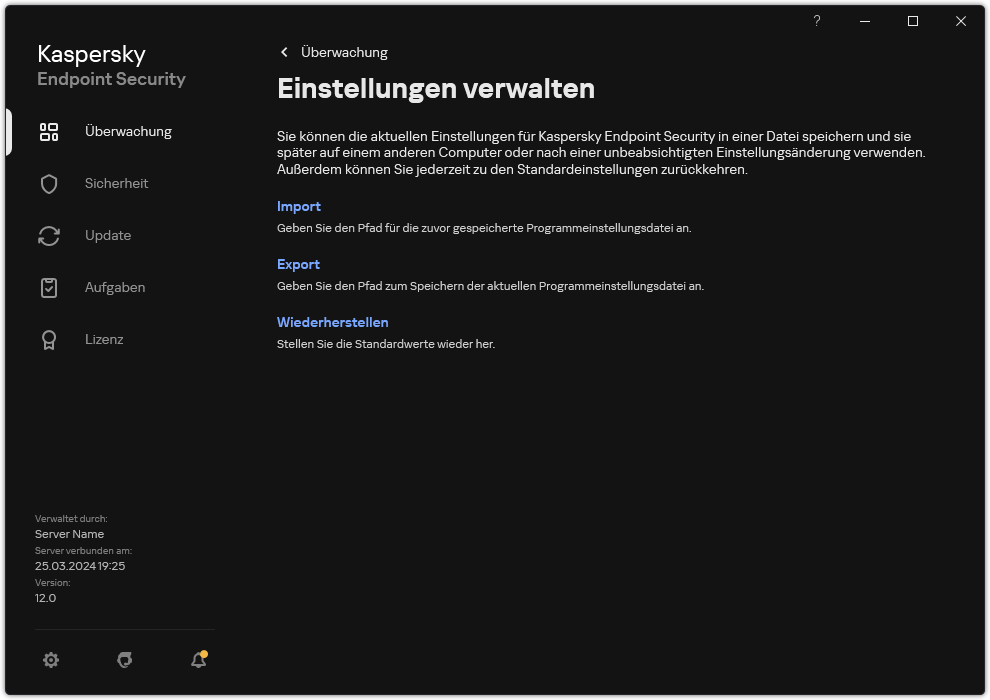Open the Update section
990x700 pixels.
107,235
